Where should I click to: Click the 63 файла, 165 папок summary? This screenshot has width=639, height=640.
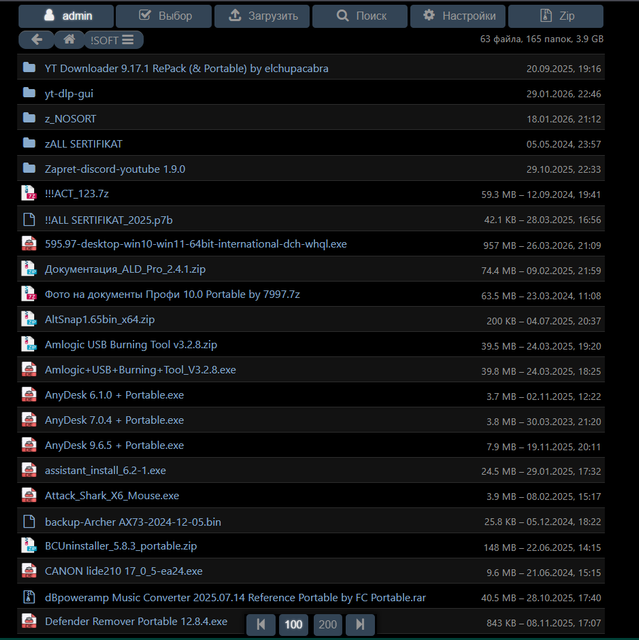point(541,39)
